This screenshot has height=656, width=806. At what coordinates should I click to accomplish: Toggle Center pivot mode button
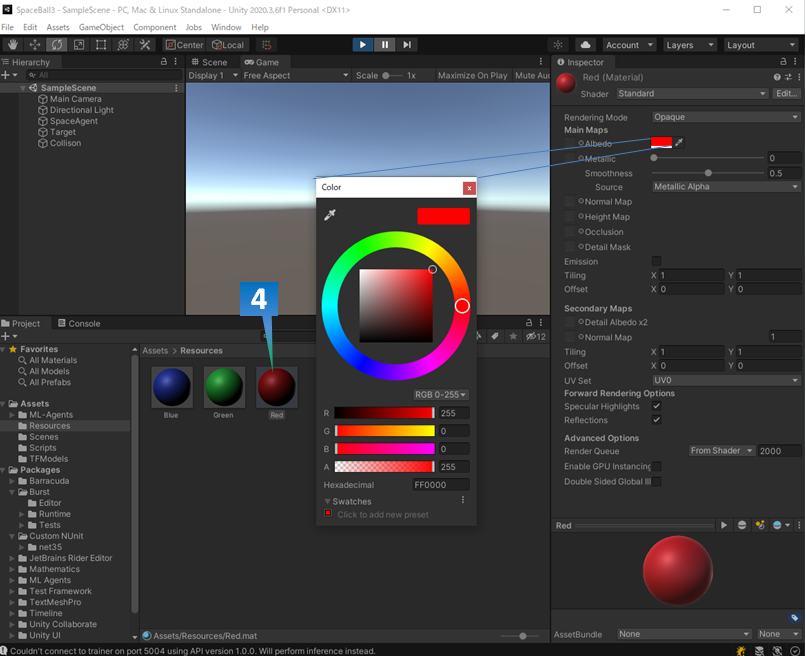click(x=185, y=45)
